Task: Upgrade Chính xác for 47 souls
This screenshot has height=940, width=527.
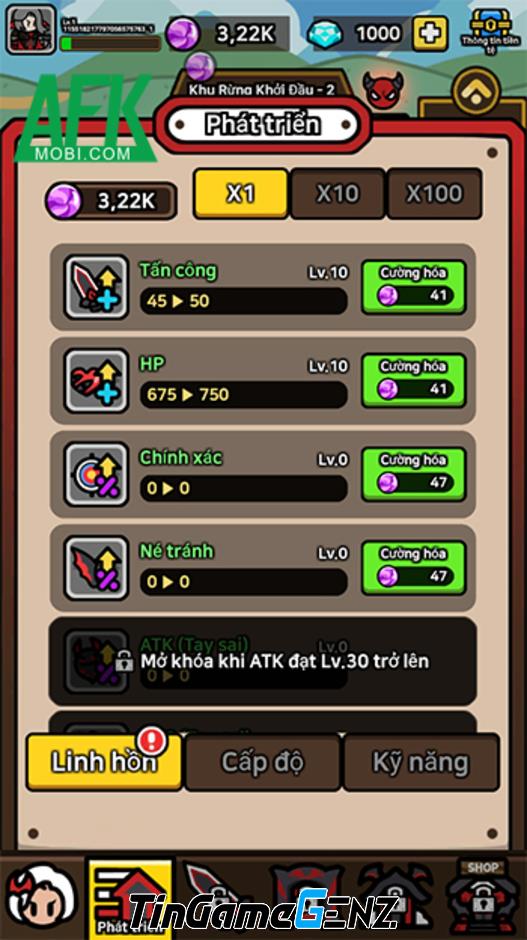Action: coord(414,474)
